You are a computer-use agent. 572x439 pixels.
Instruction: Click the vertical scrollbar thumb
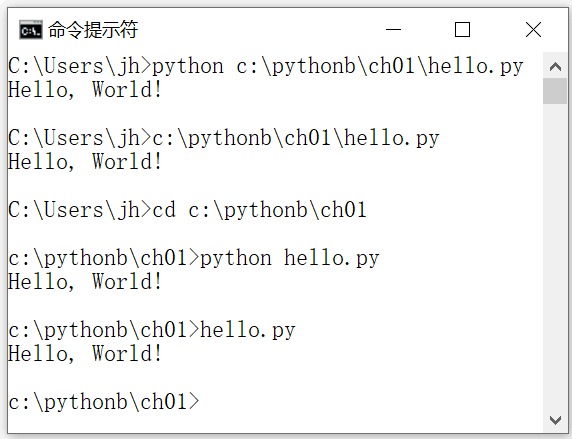click(555, 91)
